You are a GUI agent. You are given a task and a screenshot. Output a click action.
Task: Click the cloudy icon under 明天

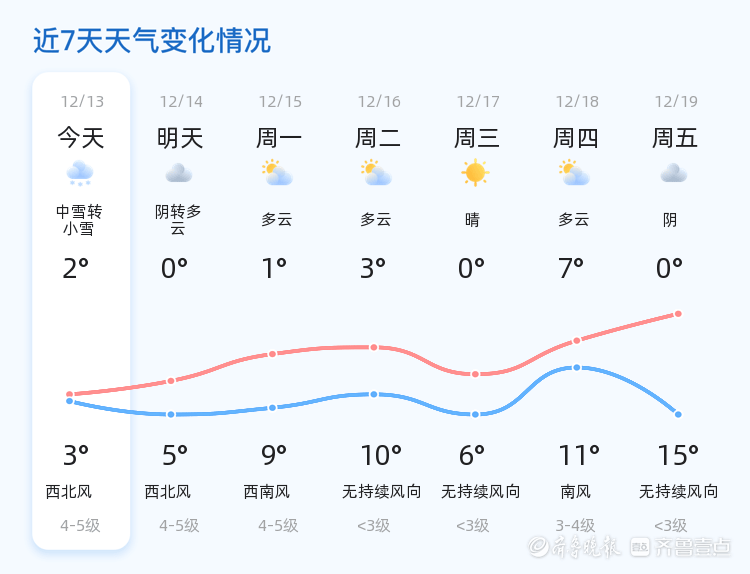(x=179, y=173)
